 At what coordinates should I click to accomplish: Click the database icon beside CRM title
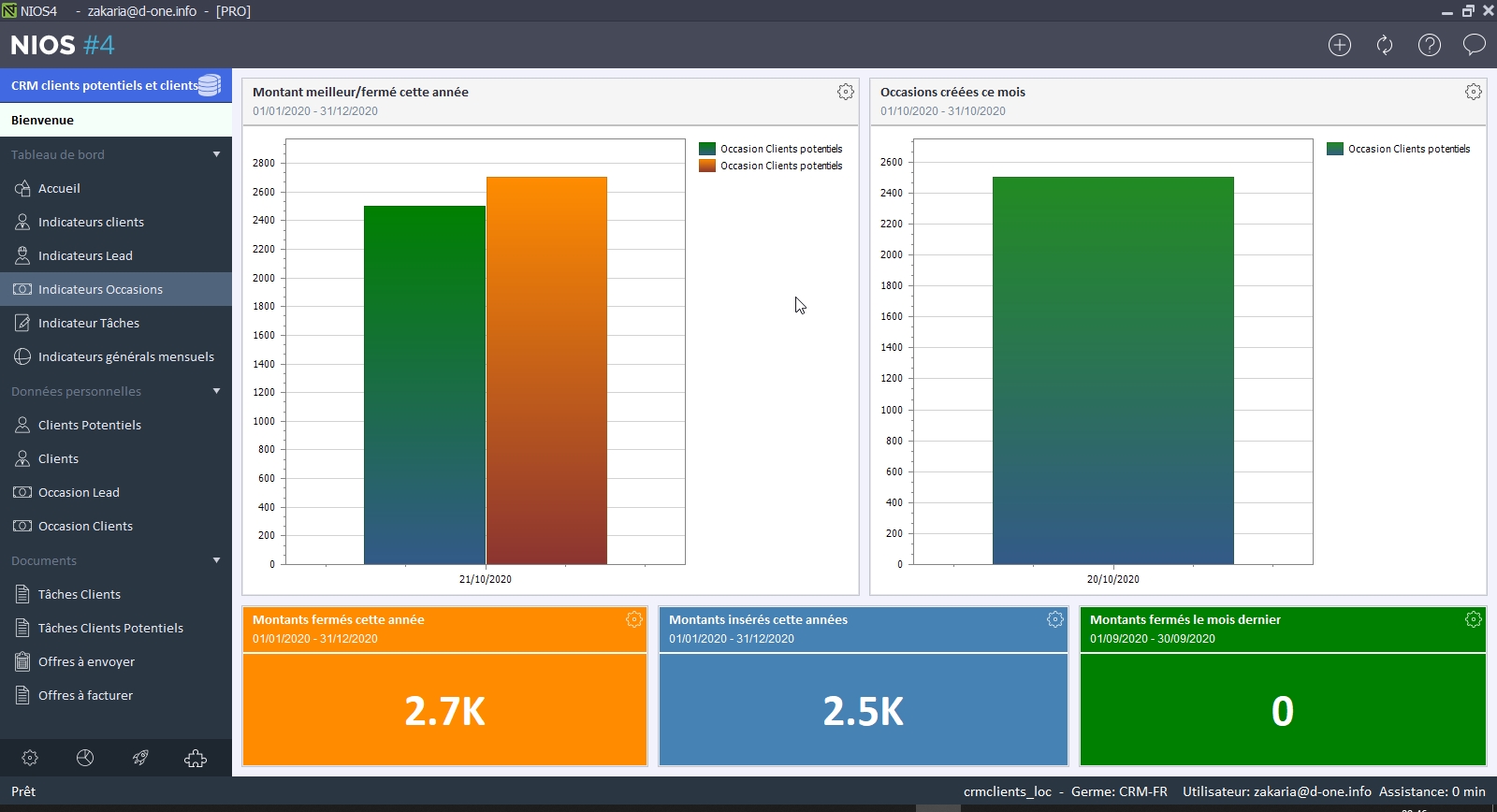[210, 85]
